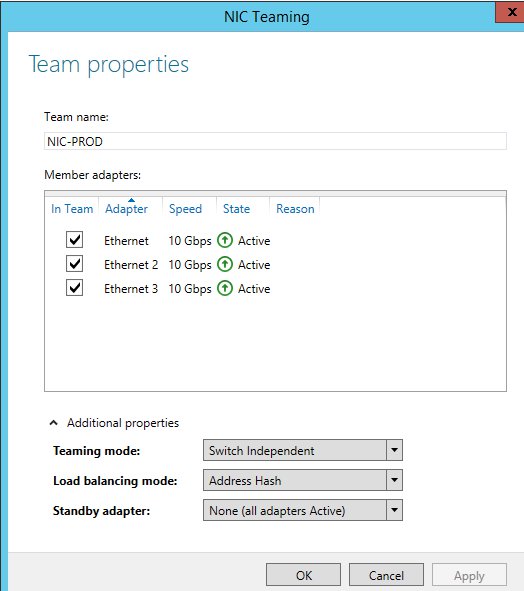Screen dimensions: 524x591
Task: Uncheck the Ethernet adapter checkbox
Action: [75, 240]
